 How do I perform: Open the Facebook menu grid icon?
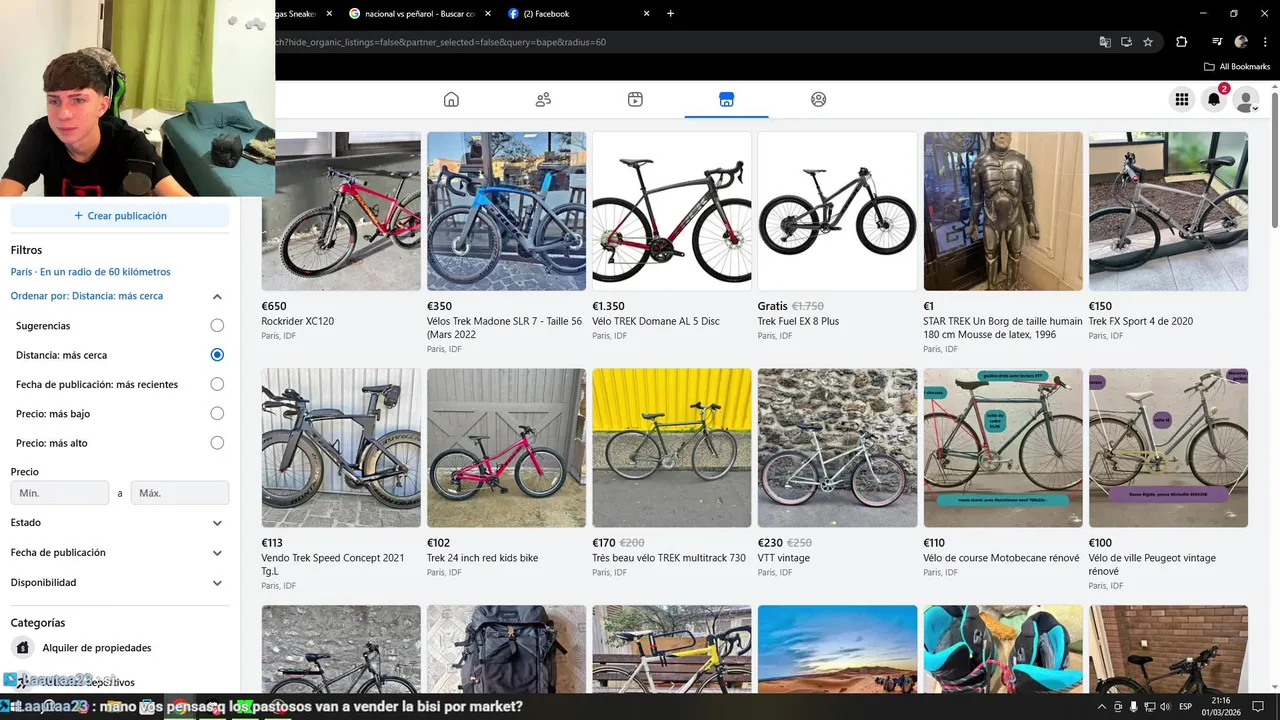click(x=1182, y=99)
